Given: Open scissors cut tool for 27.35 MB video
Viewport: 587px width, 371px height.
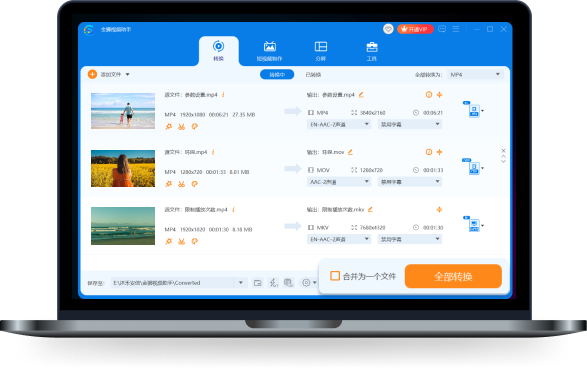Looking at the screenshot, I should point(182,127).
